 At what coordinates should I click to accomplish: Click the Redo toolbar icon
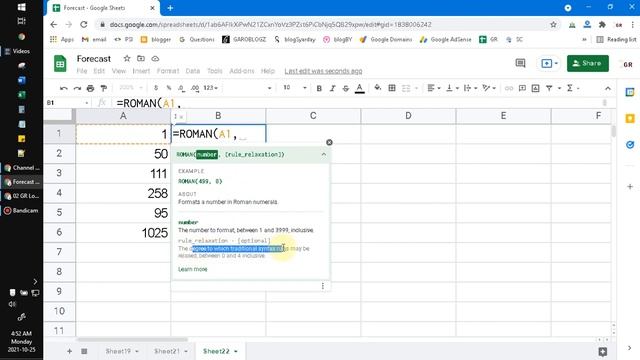tap(77, 88)
